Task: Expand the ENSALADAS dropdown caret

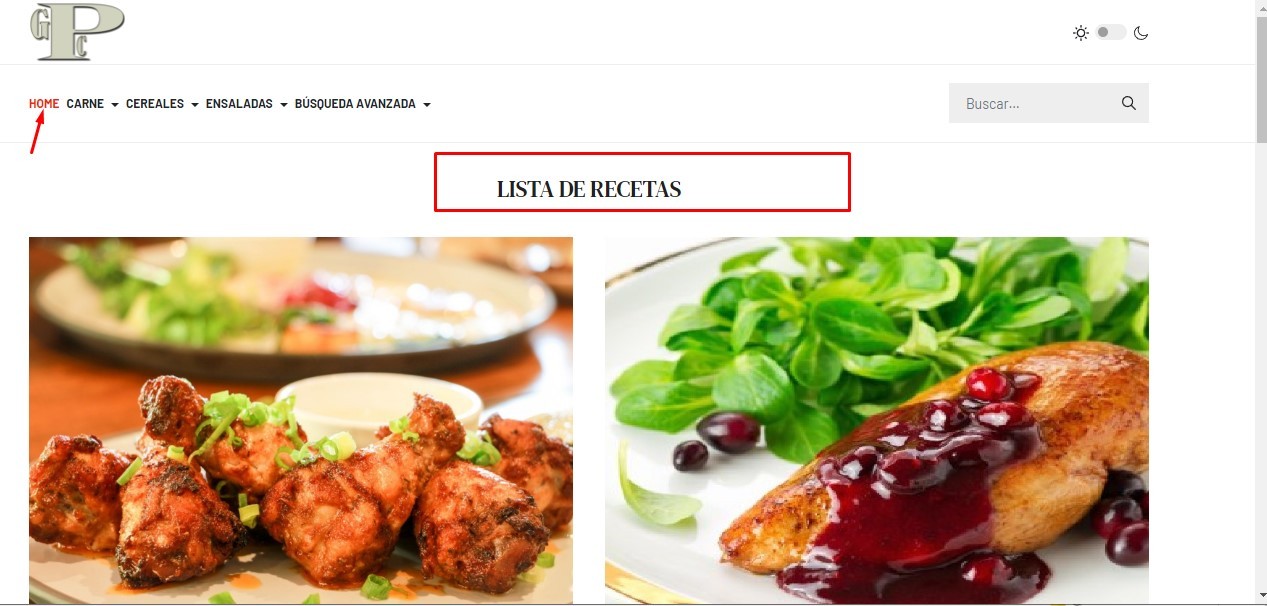Action: coord(284,105)
